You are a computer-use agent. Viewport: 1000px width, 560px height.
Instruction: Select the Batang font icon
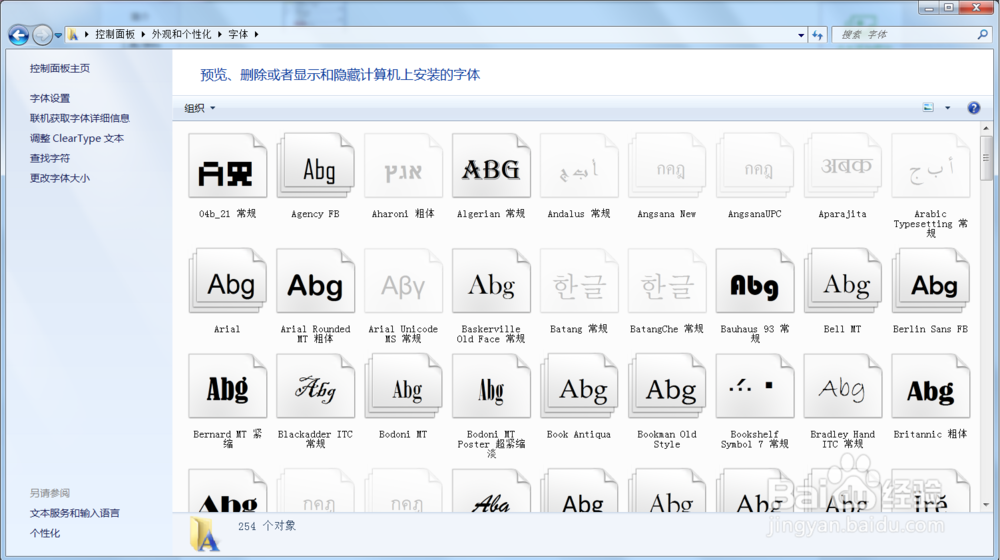coord(579,281)
